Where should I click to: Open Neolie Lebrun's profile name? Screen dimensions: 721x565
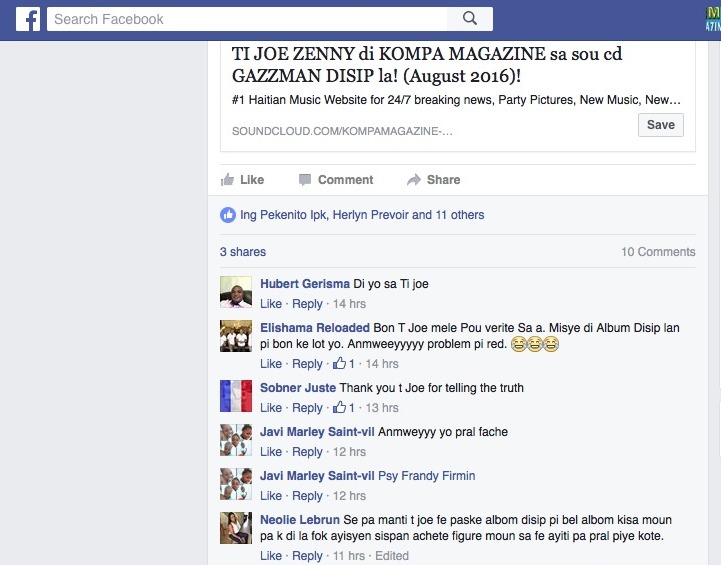coord(300,520)
